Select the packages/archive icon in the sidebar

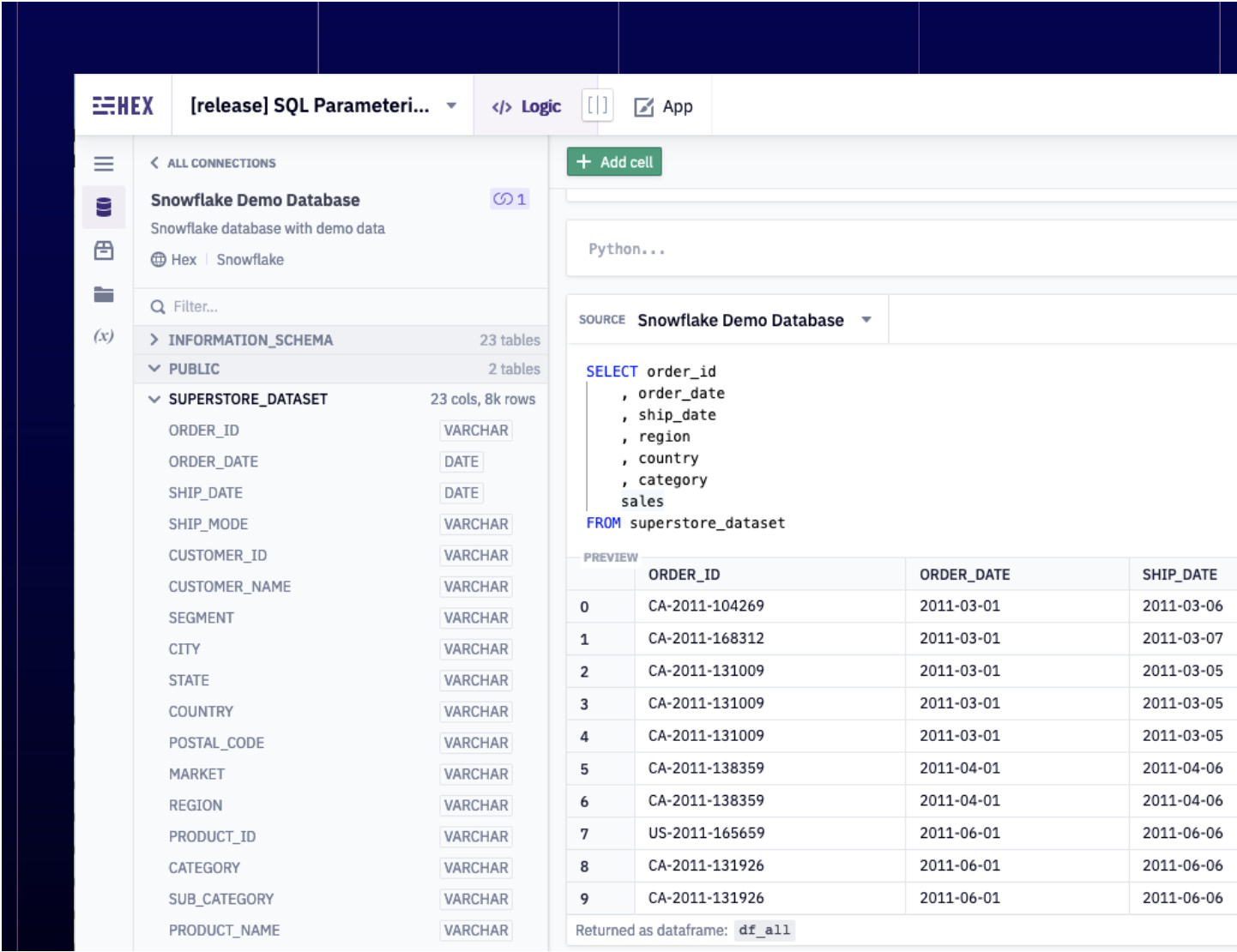[104, 250]
